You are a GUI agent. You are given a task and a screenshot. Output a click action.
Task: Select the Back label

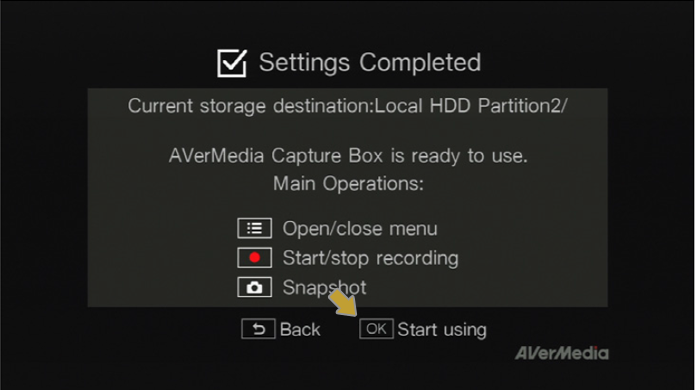[x=300, y=330]
